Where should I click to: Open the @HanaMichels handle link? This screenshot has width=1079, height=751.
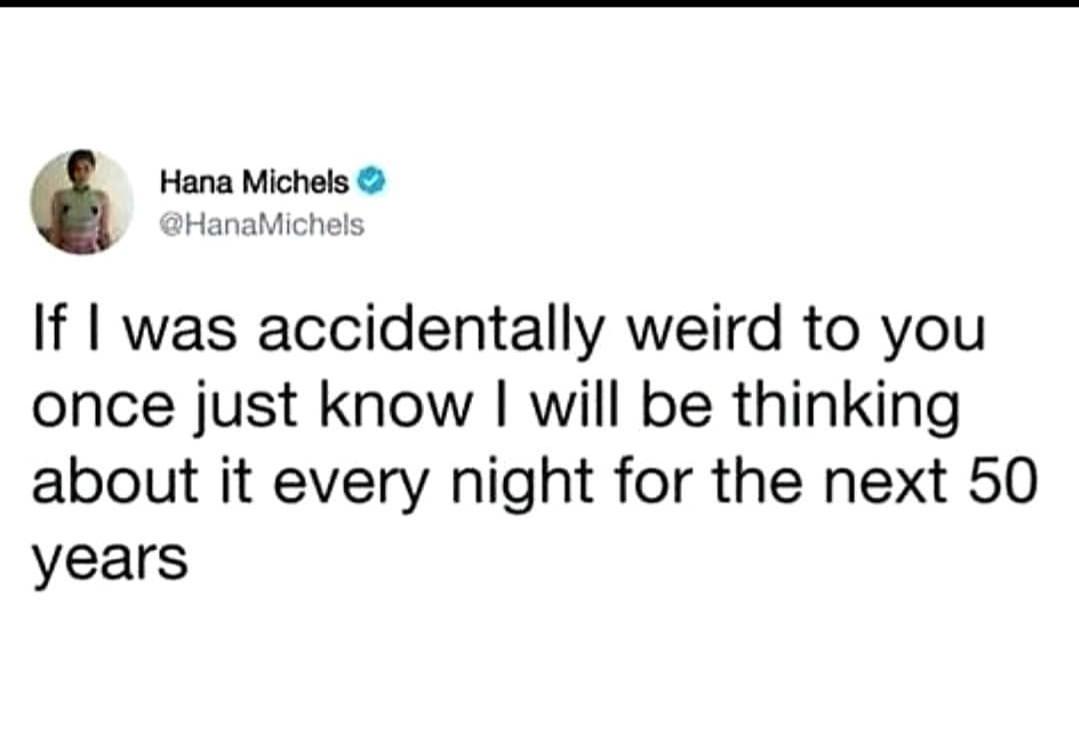[x=262, y=225]
